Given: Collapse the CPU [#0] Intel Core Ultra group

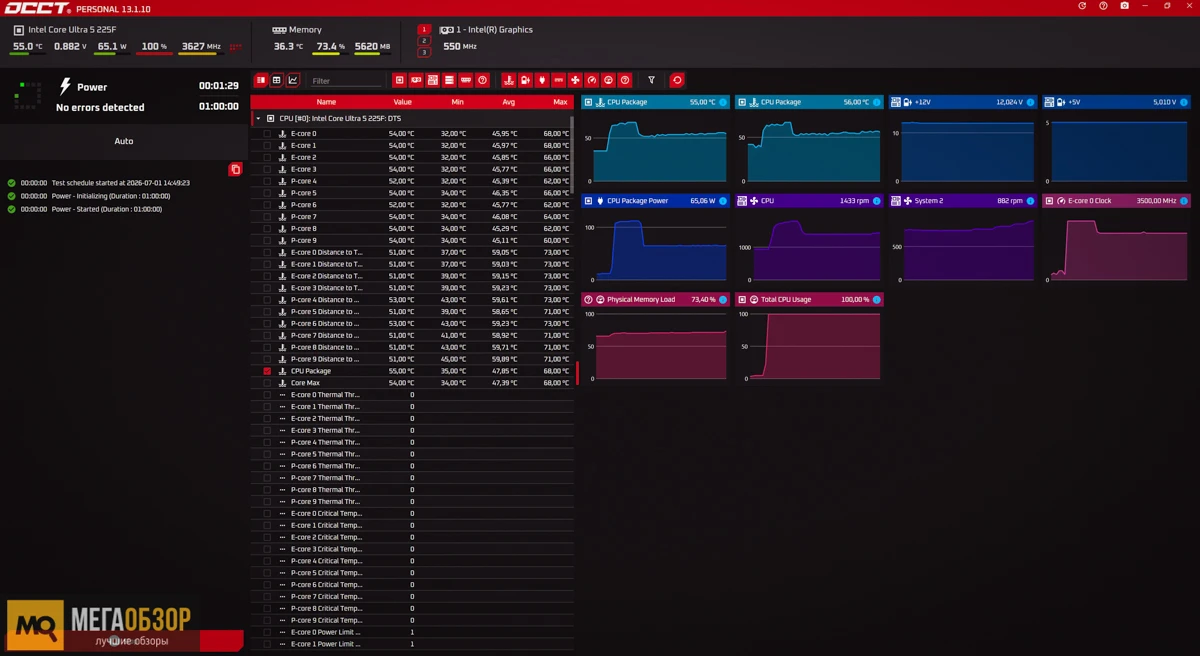Looking at the screenshot, I should [x=257, y=118].
